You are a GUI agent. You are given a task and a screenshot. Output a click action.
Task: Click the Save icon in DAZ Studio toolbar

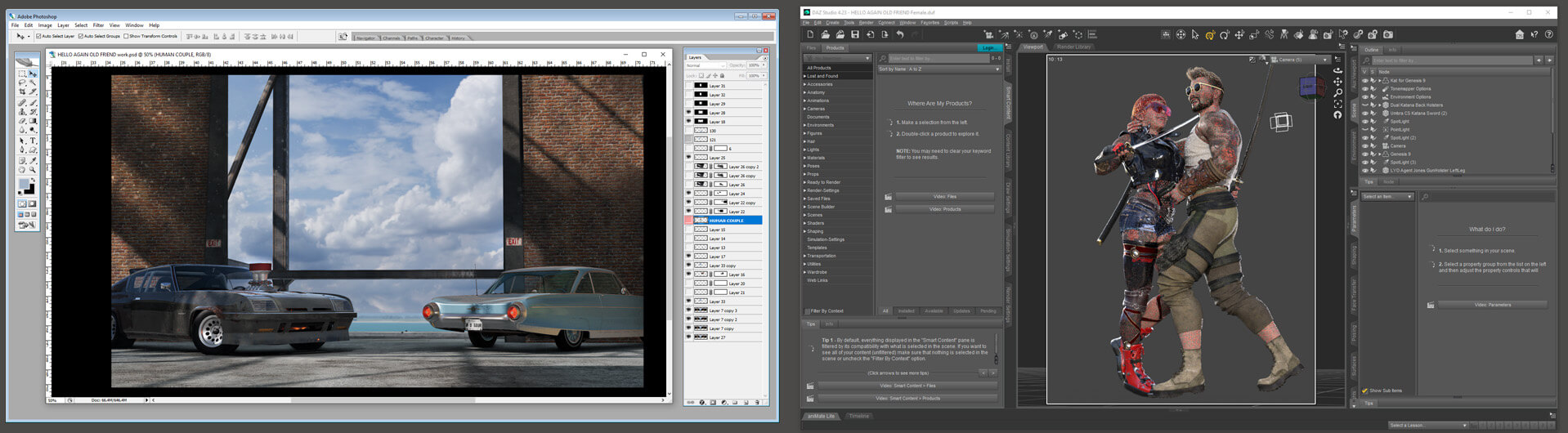[854, 34]
